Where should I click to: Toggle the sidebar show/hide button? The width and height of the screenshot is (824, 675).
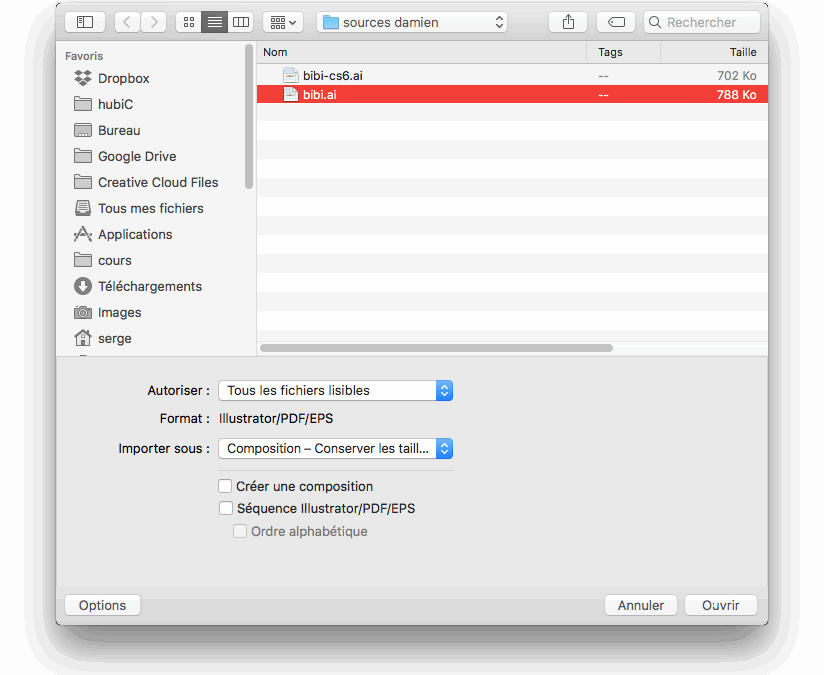click(x=85, y=22)
